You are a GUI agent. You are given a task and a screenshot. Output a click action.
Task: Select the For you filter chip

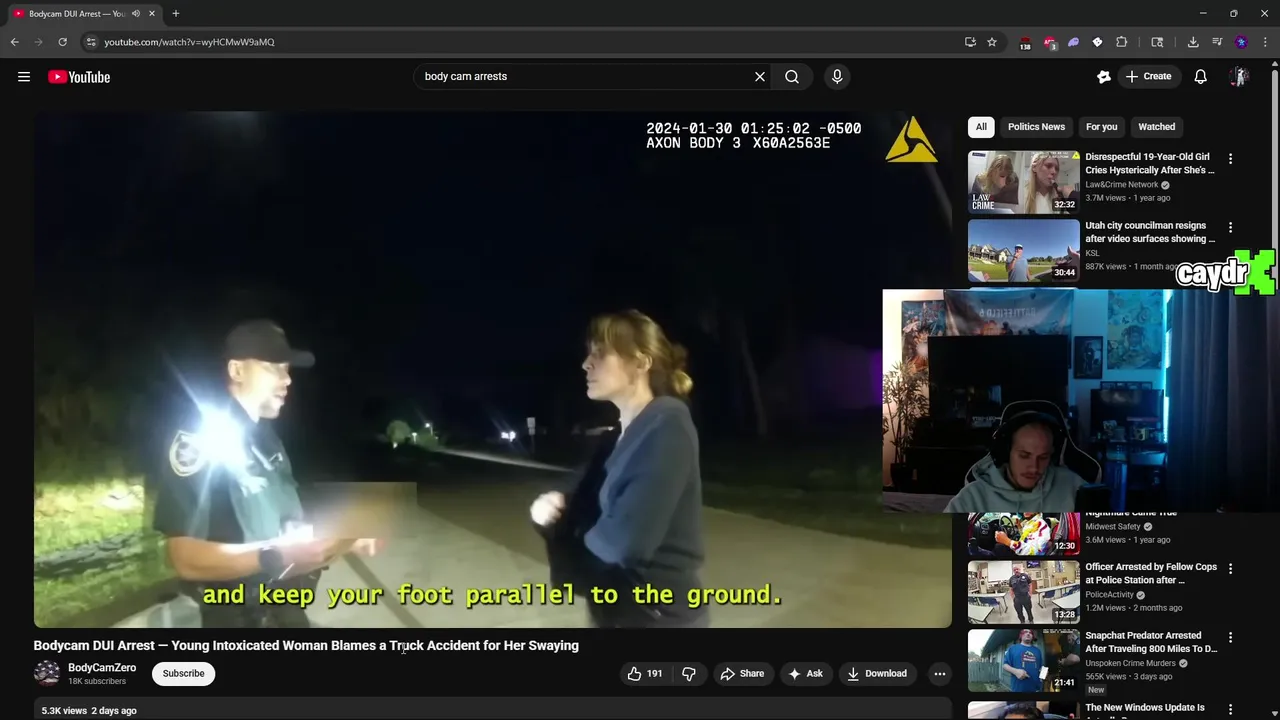click(1102, 127)
